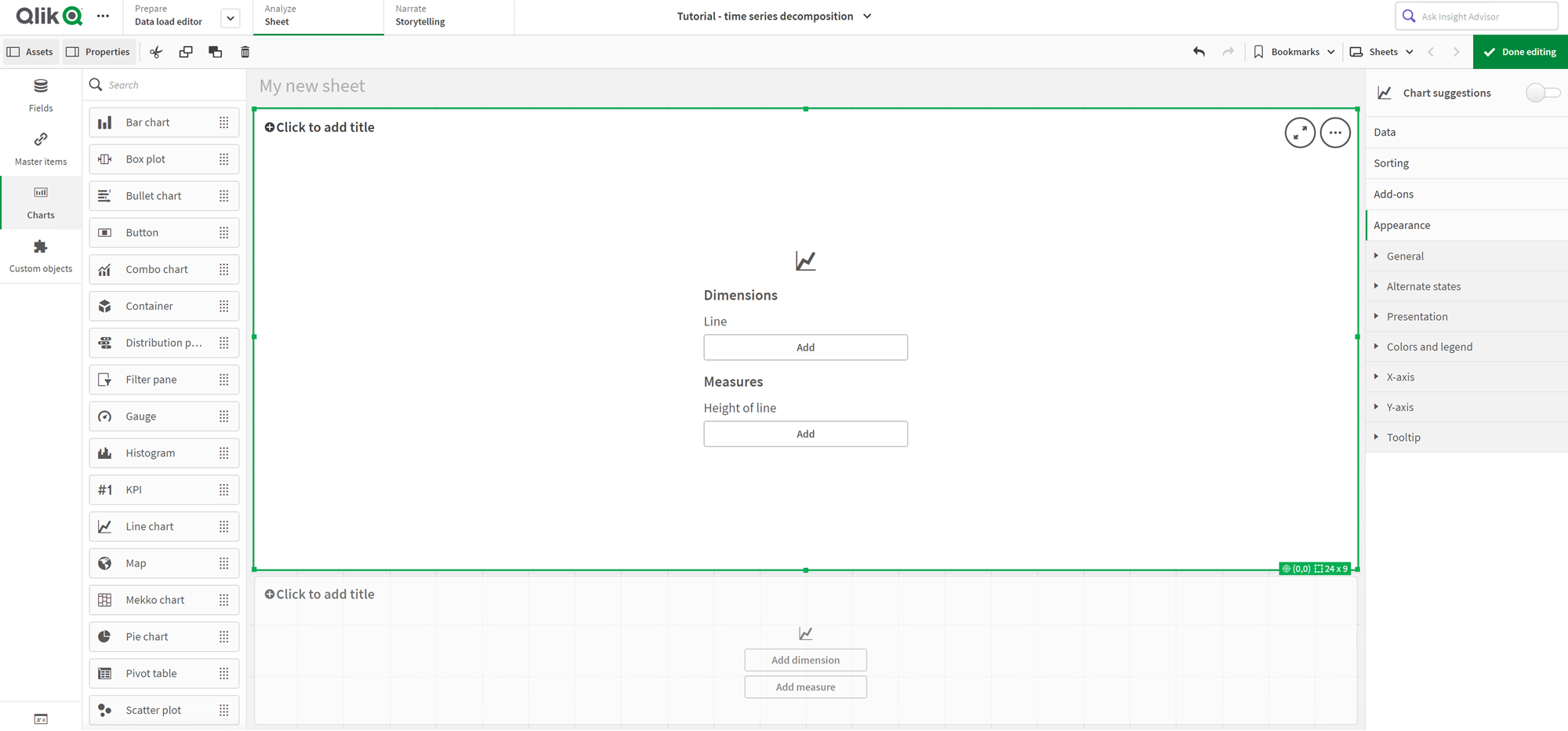
Task: Add a Line dimension to chart
Action: click(x=805, y=347)
